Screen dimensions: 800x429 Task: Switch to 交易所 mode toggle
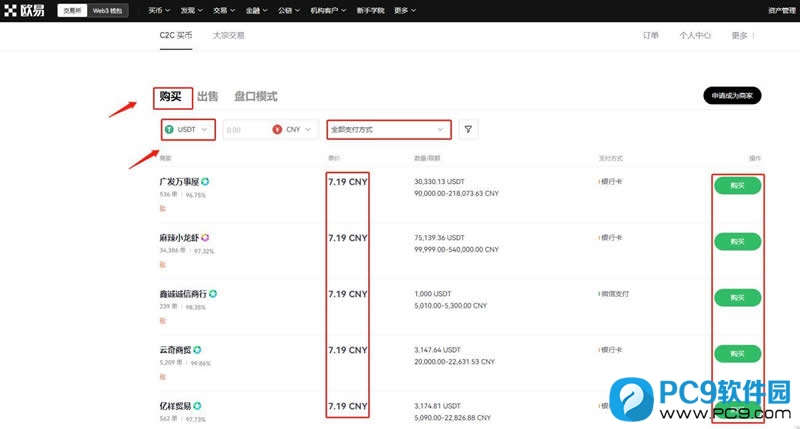[x=72, y=11]
